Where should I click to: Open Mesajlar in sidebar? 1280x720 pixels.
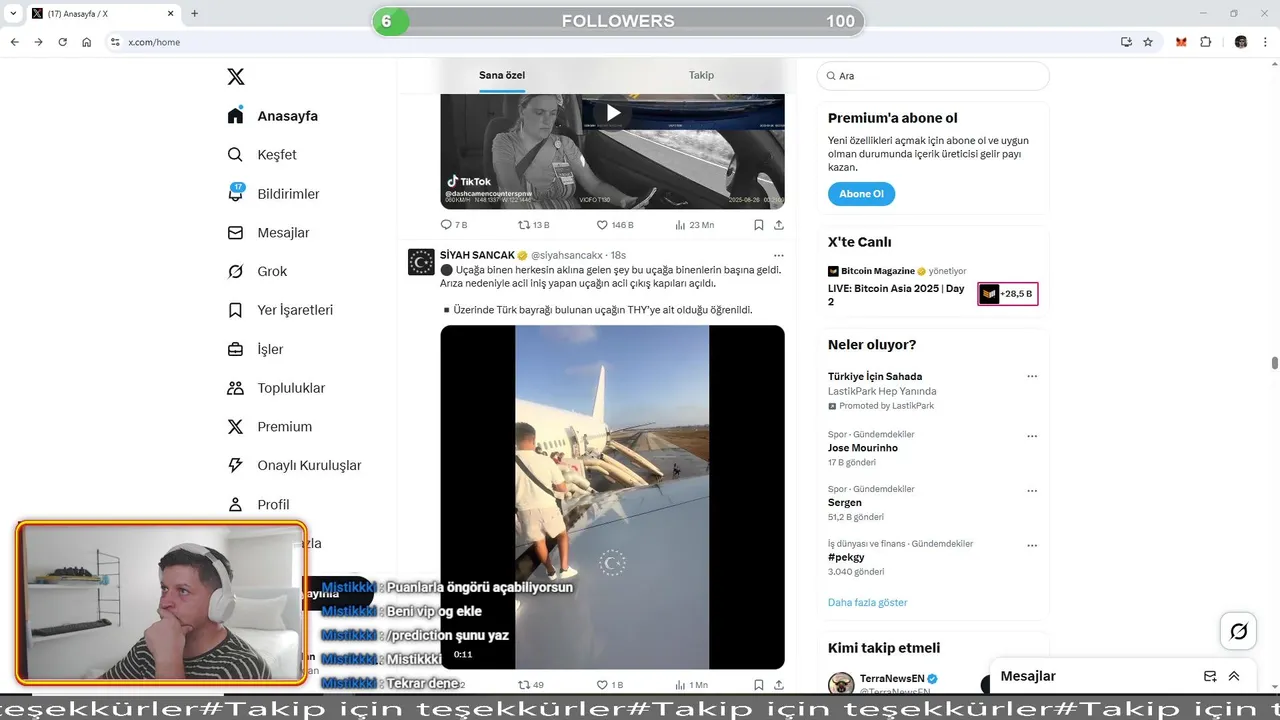point(269,233)
